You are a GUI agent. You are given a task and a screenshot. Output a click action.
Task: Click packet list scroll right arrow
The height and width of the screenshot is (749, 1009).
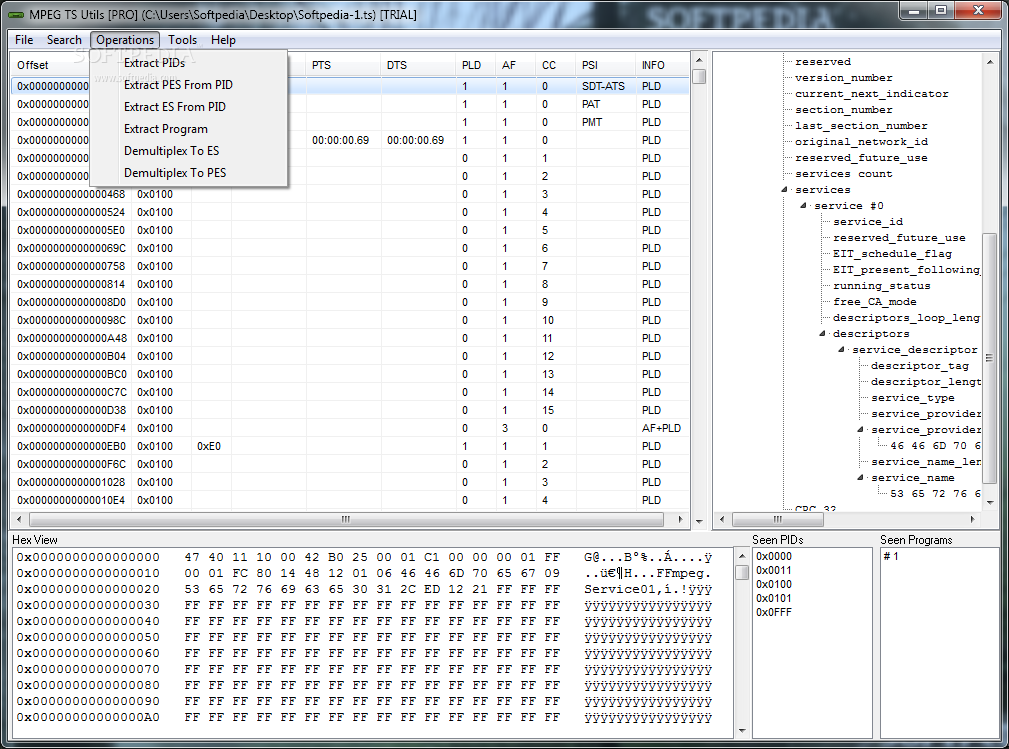tap(681, 519)
